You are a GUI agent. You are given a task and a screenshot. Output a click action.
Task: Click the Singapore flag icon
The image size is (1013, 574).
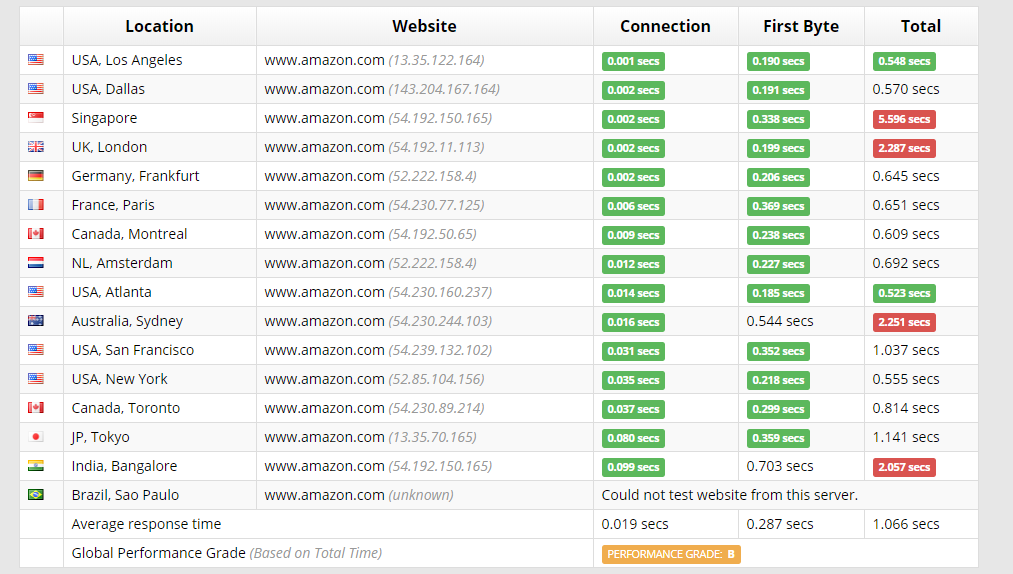pyautogui.click(x=36, y=118)
